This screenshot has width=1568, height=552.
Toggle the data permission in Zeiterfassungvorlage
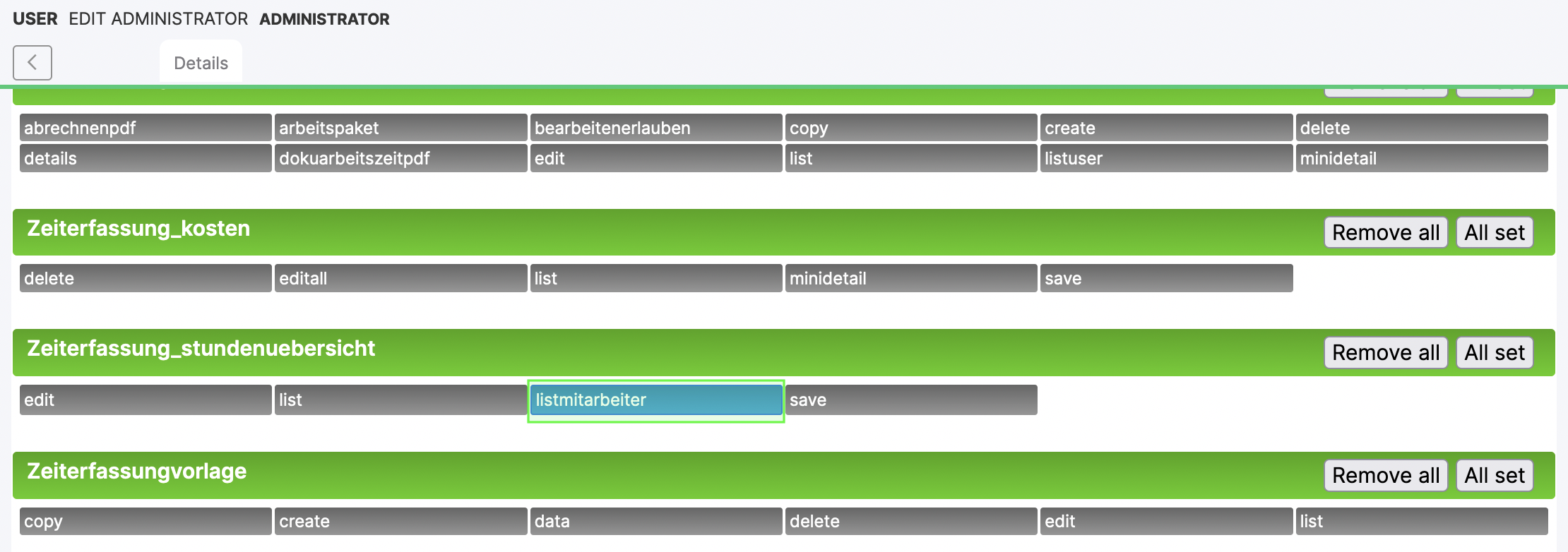pos(655,521)
